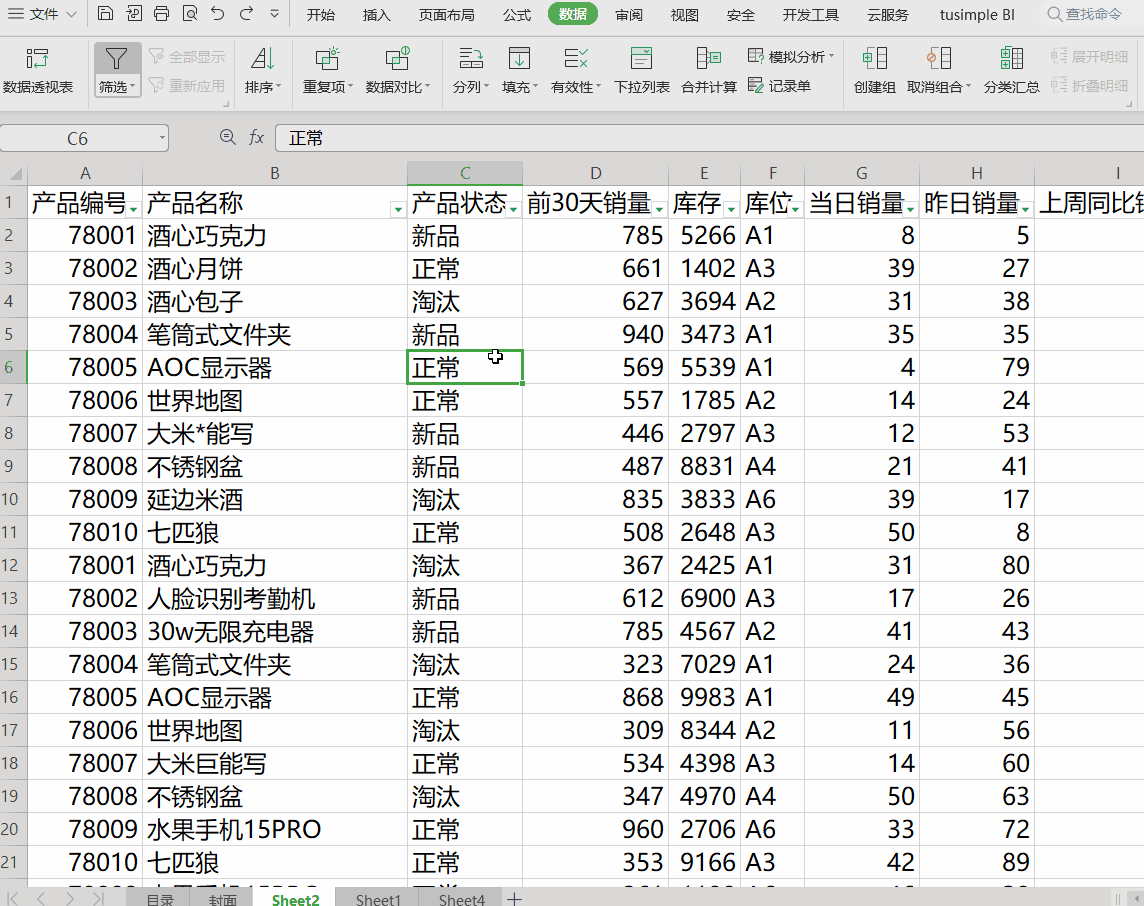Go to first sheet navigation arrow
1144x906 pixels.
pos(12,898)
